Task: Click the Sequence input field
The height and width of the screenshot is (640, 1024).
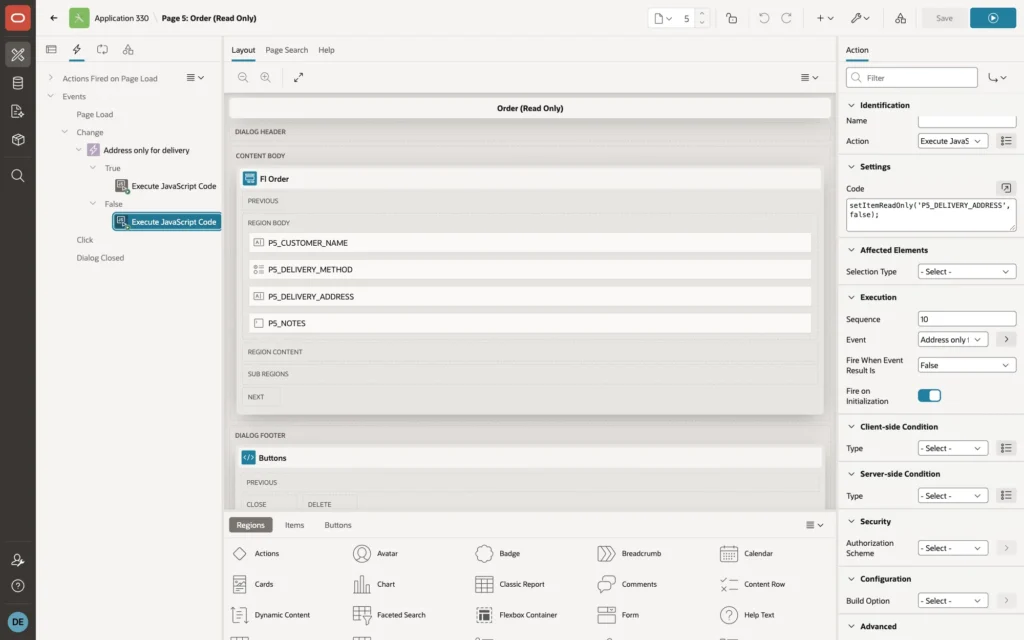Action: (967, 319)
